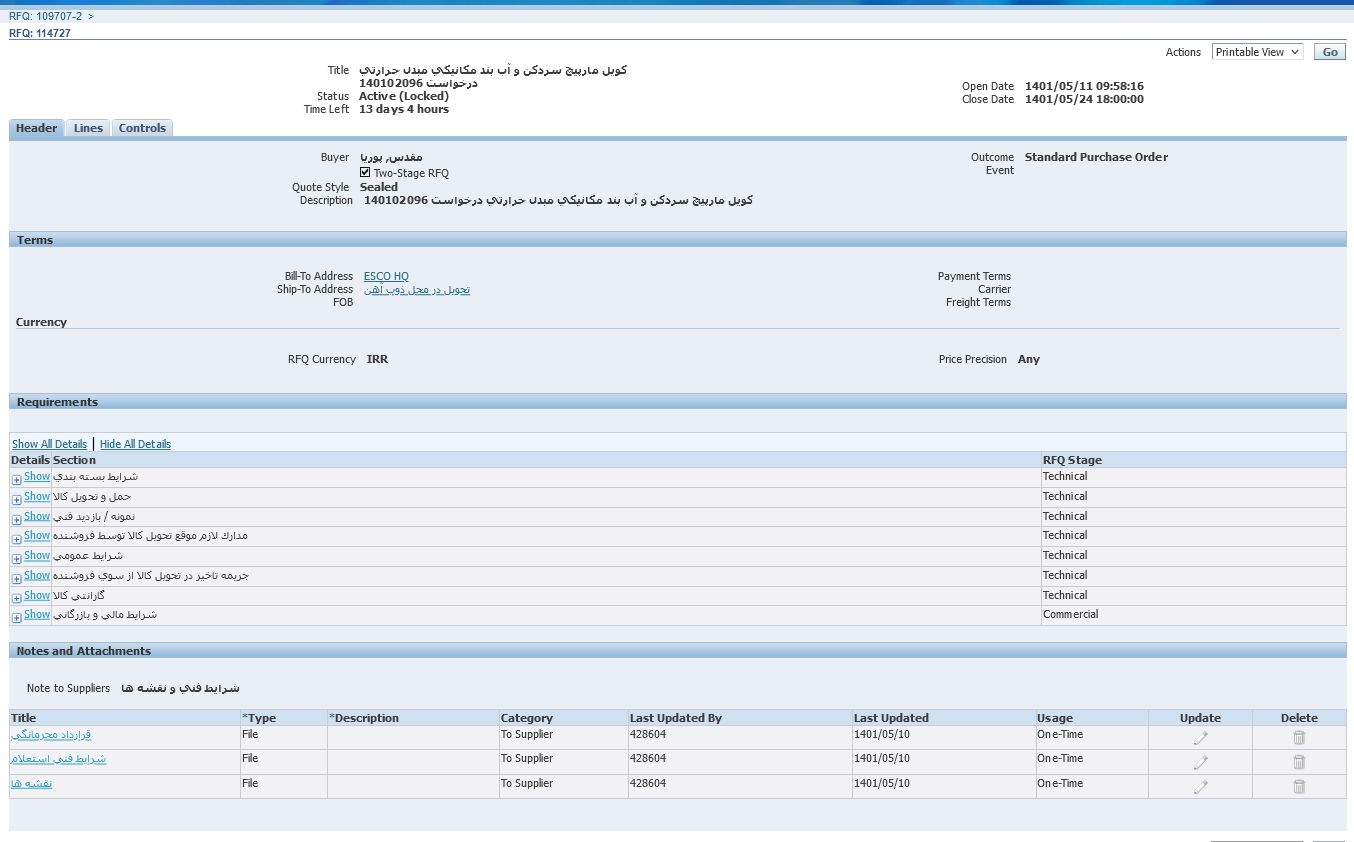Image resolution: width=1354 pixels, height=842 pixels.
Task: Click the Close Date value 1401/05/24 18:00:00
Action: (x=1084, y=99)
